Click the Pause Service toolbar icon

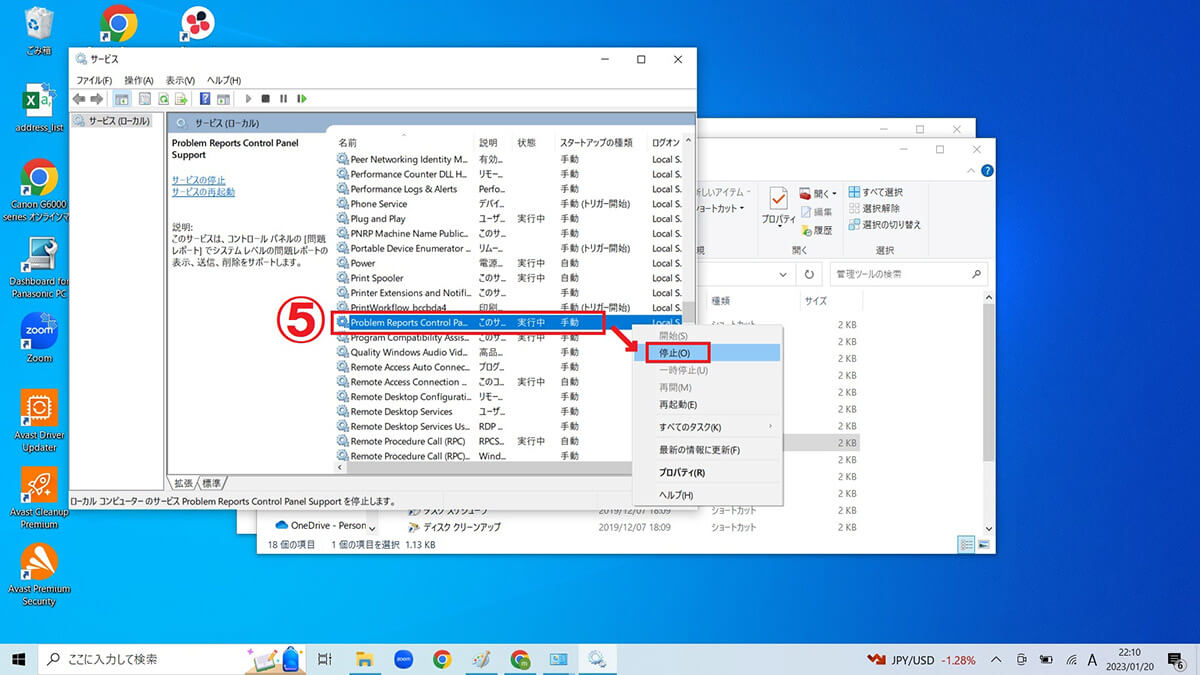pyautogui.click(x=283, y=99)
